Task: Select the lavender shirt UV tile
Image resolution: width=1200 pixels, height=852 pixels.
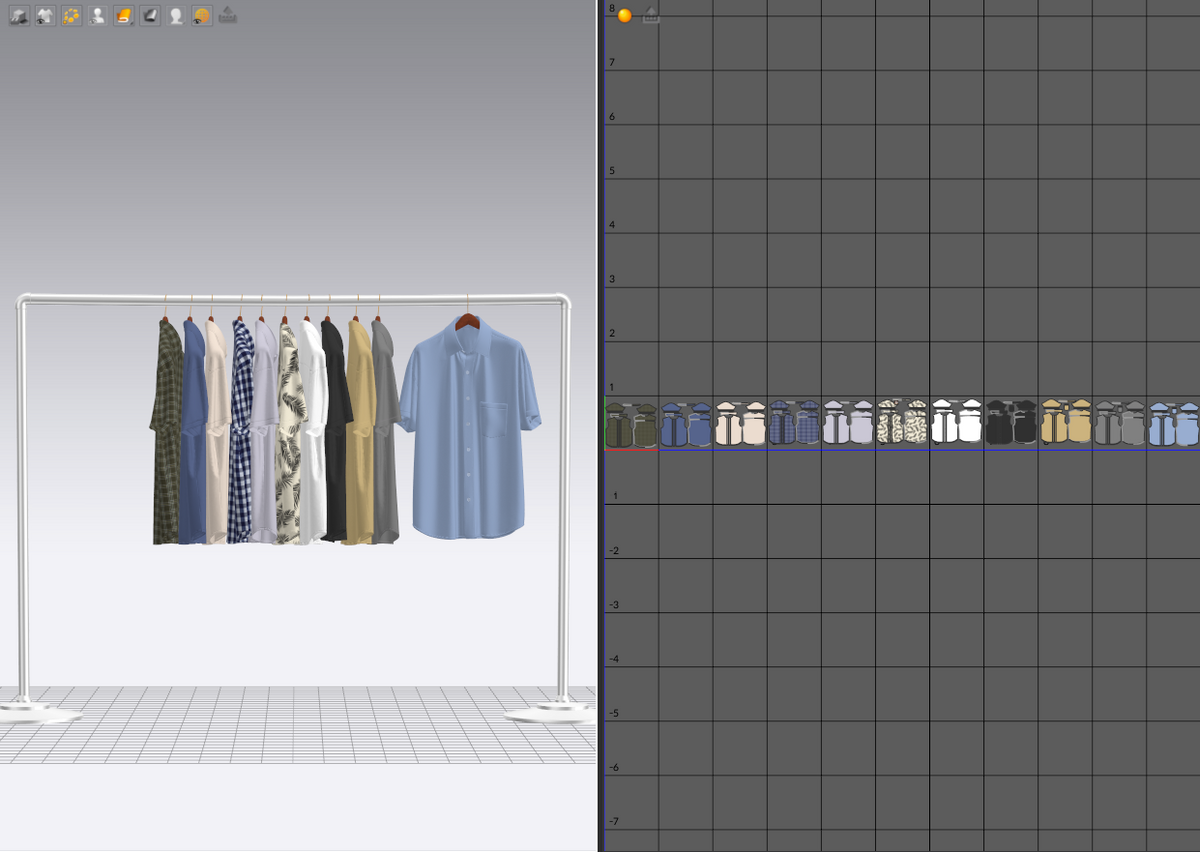Action: tap(848, 423)
